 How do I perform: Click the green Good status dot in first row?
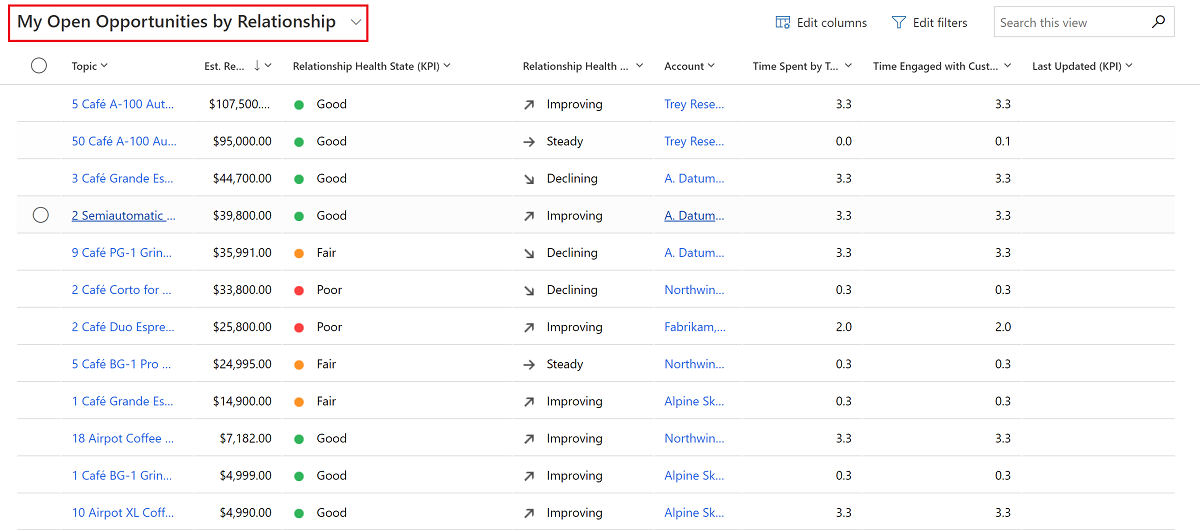(299, 104)
